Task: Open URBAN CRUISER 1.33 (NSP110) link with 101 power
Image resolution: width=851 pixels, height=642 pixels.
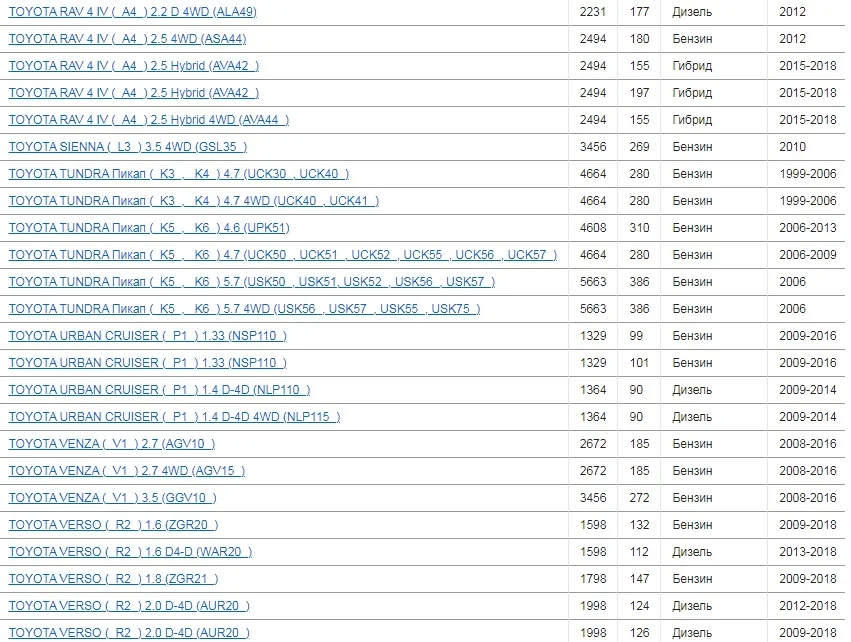Action: pyautogui.click(x=148, y=363)
